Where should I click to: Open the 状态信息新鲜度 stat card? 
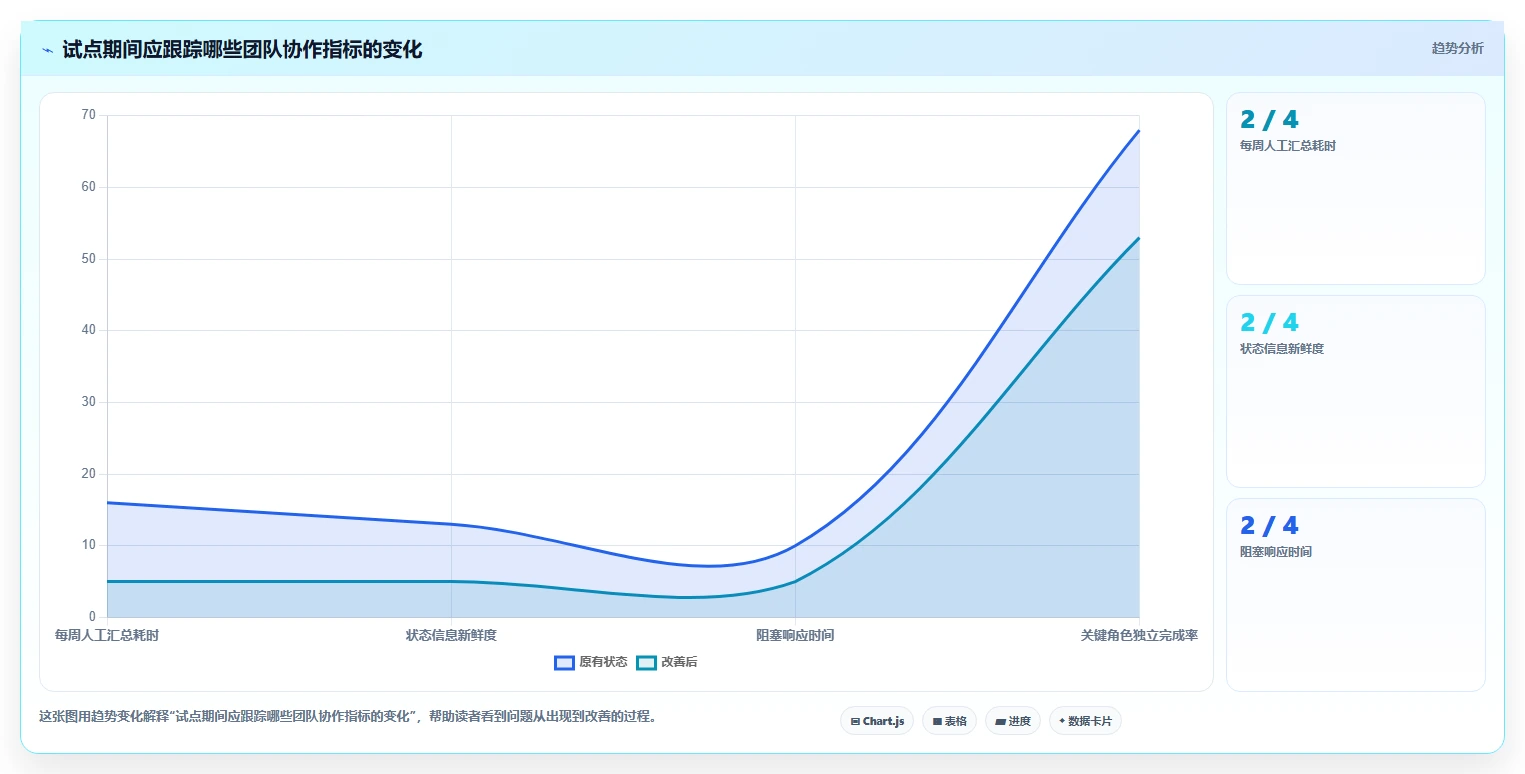pyautogui.click(x=1355, y=391)
